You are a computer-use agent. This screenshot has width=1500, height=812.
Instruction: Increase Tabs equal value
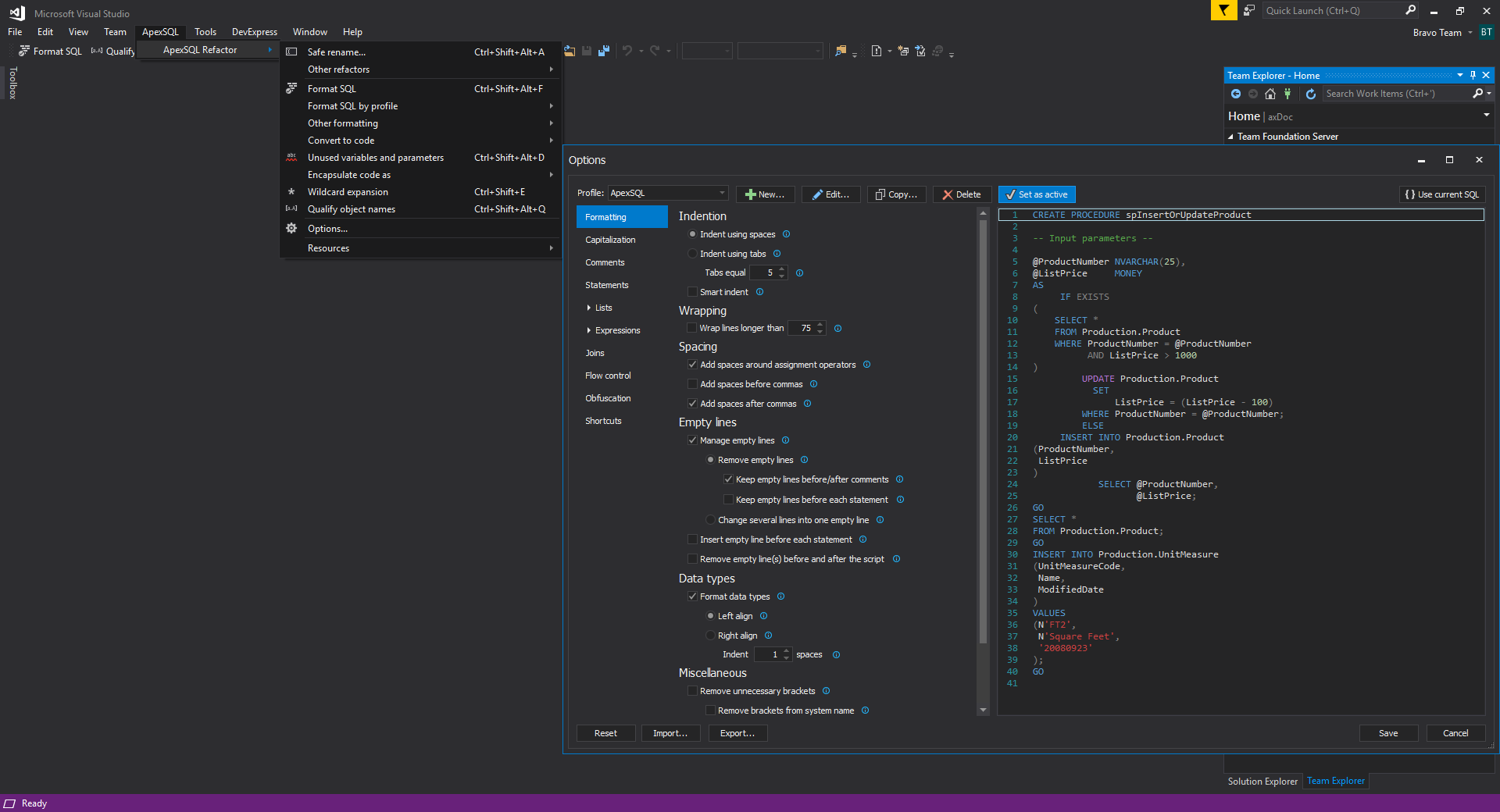coord(782,269)
